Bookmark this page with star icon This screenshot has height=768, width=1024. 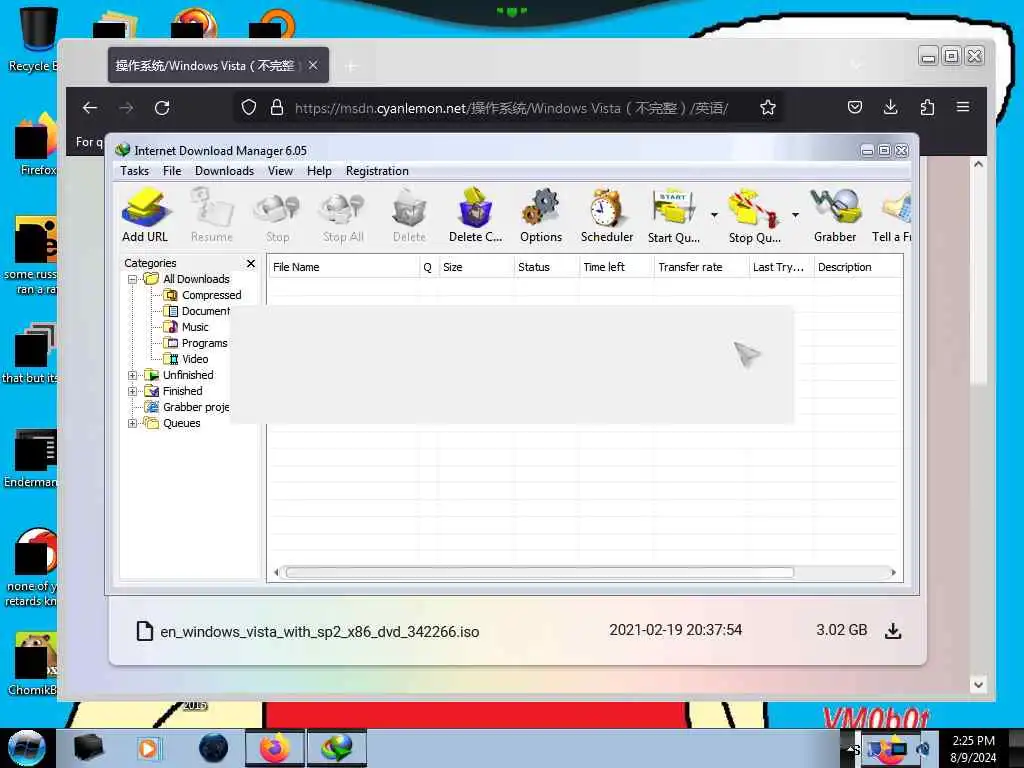(x=768, y=108)
